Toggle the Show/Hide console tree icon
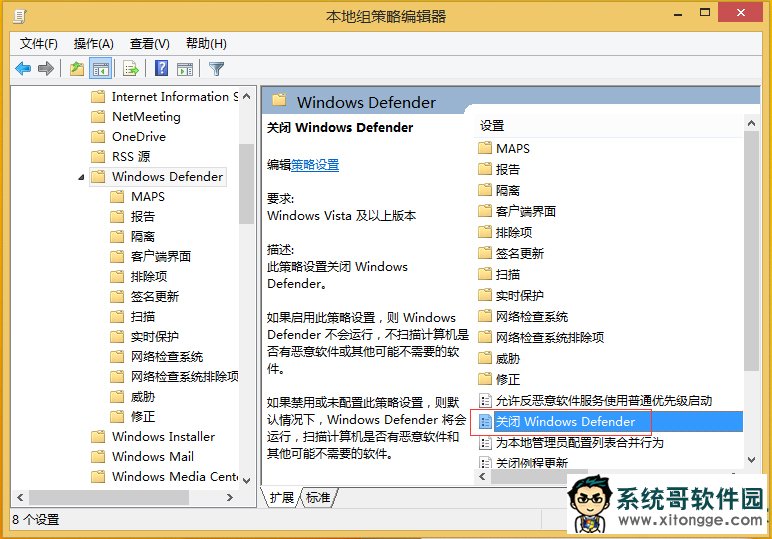This screenshot has width=772, height=539. (x=100, y=68)
